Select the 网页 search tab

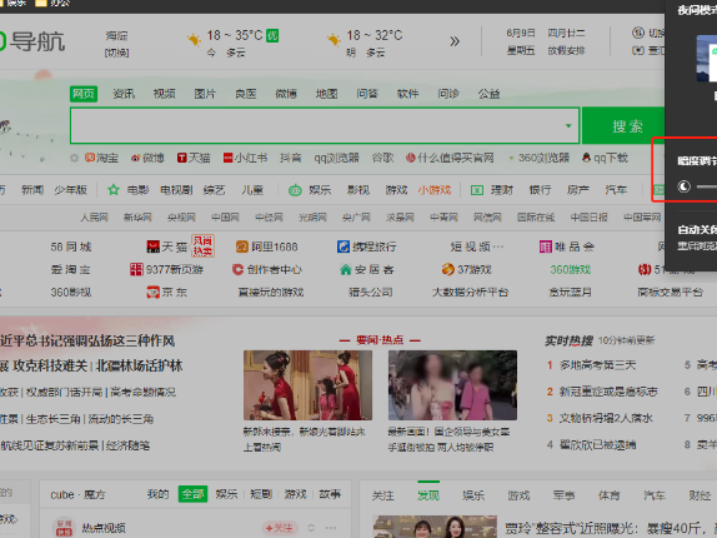point(83,94)
